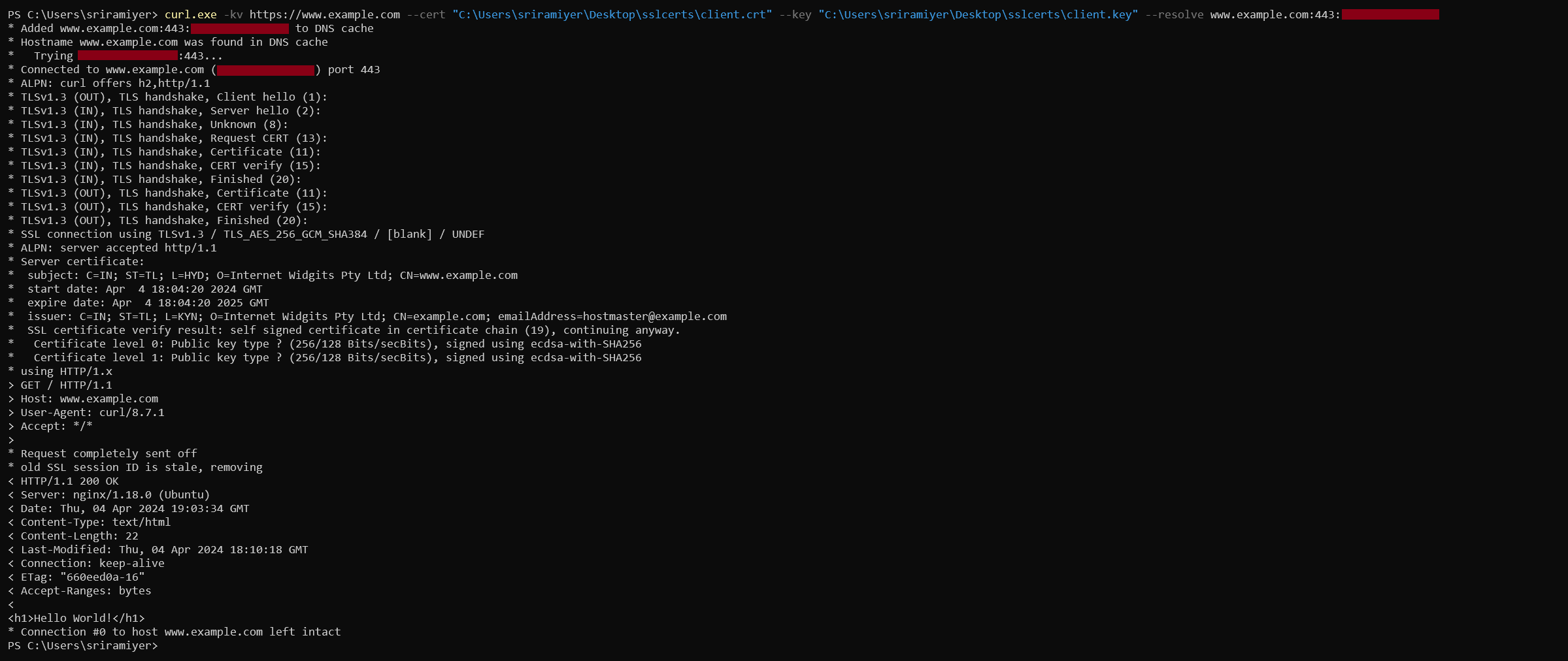Click the ALPN server accepted http/1.1 line
1568x661 pixels.
[112, 248]
